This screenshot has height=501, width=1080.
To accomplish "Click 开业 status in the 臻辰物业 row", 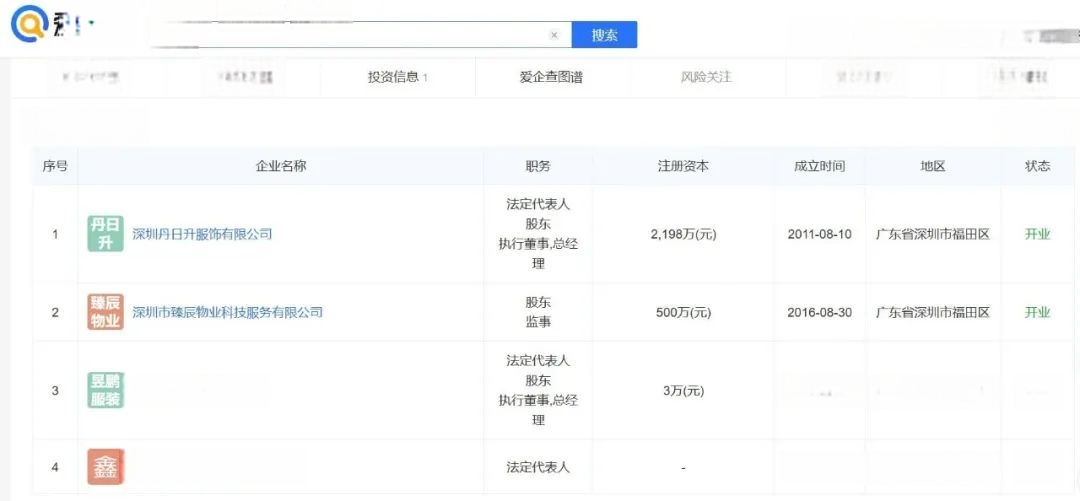I will tap(1037, 312).
